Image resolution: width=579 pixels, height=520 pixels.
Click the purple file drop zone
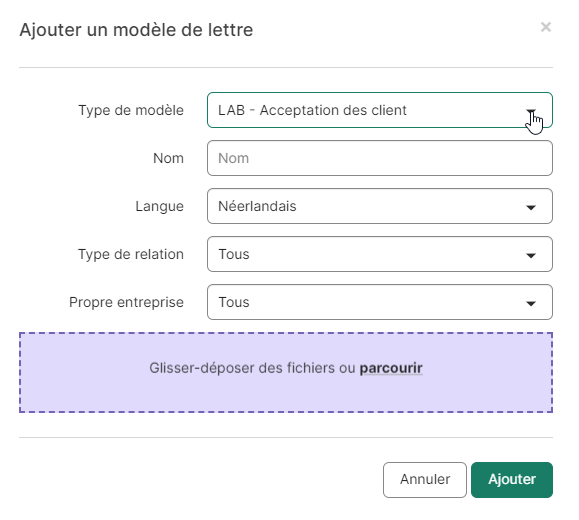pos(286,372)
